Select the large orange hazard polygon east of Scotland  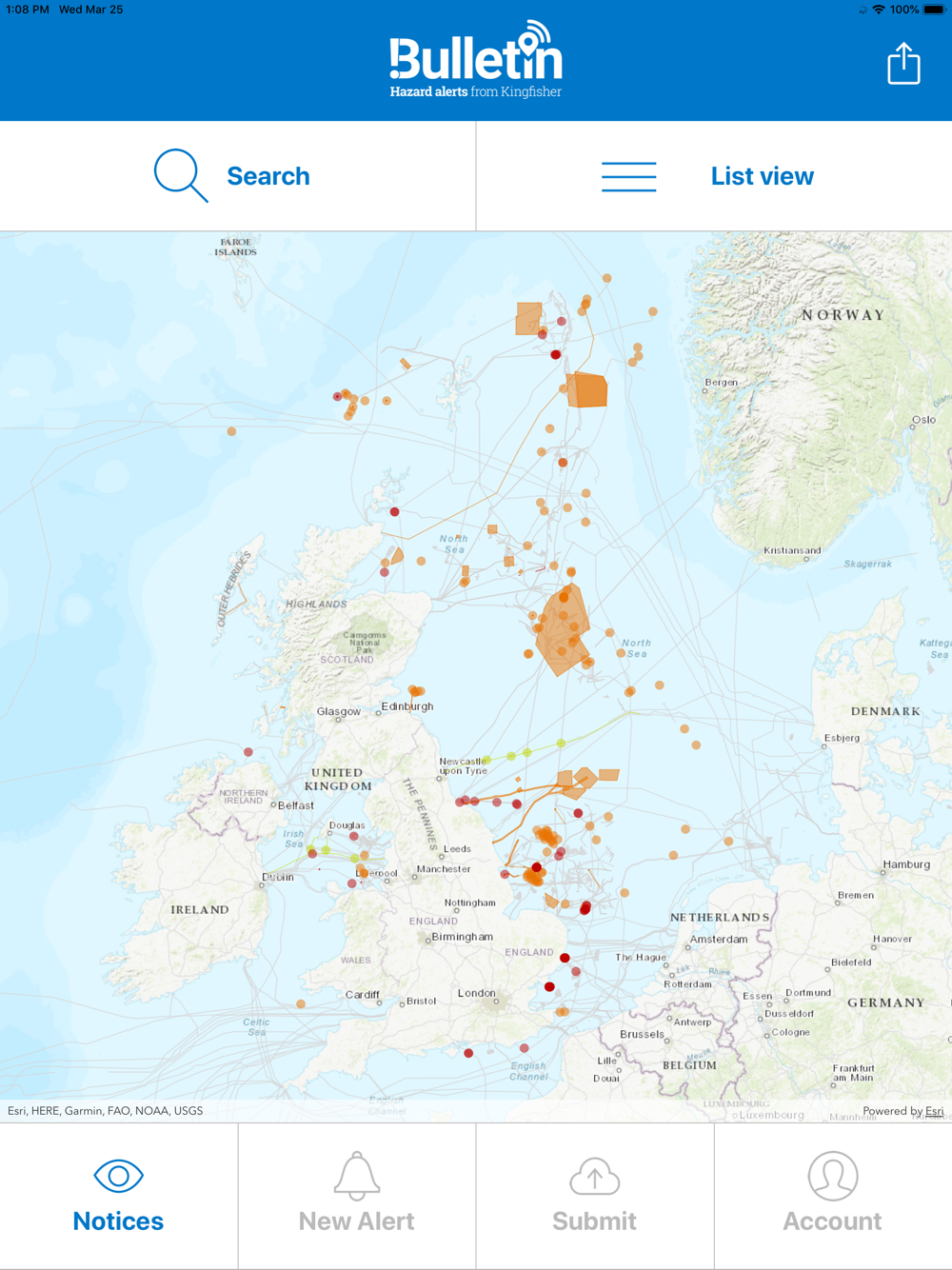click(561, 630)
